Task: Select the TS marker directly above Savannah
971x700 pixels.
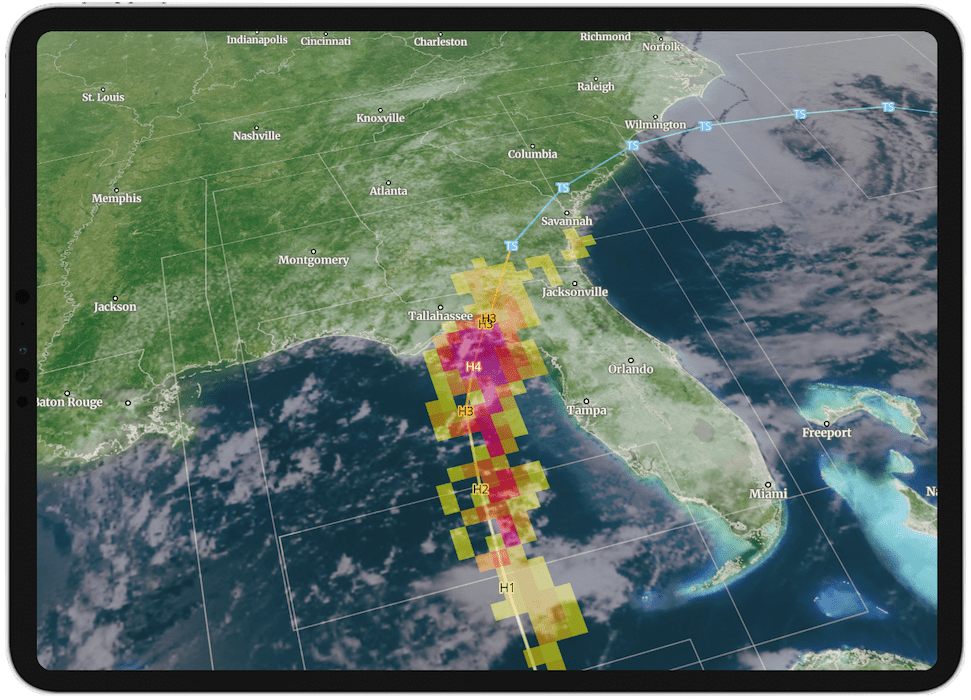Action: 563,188
